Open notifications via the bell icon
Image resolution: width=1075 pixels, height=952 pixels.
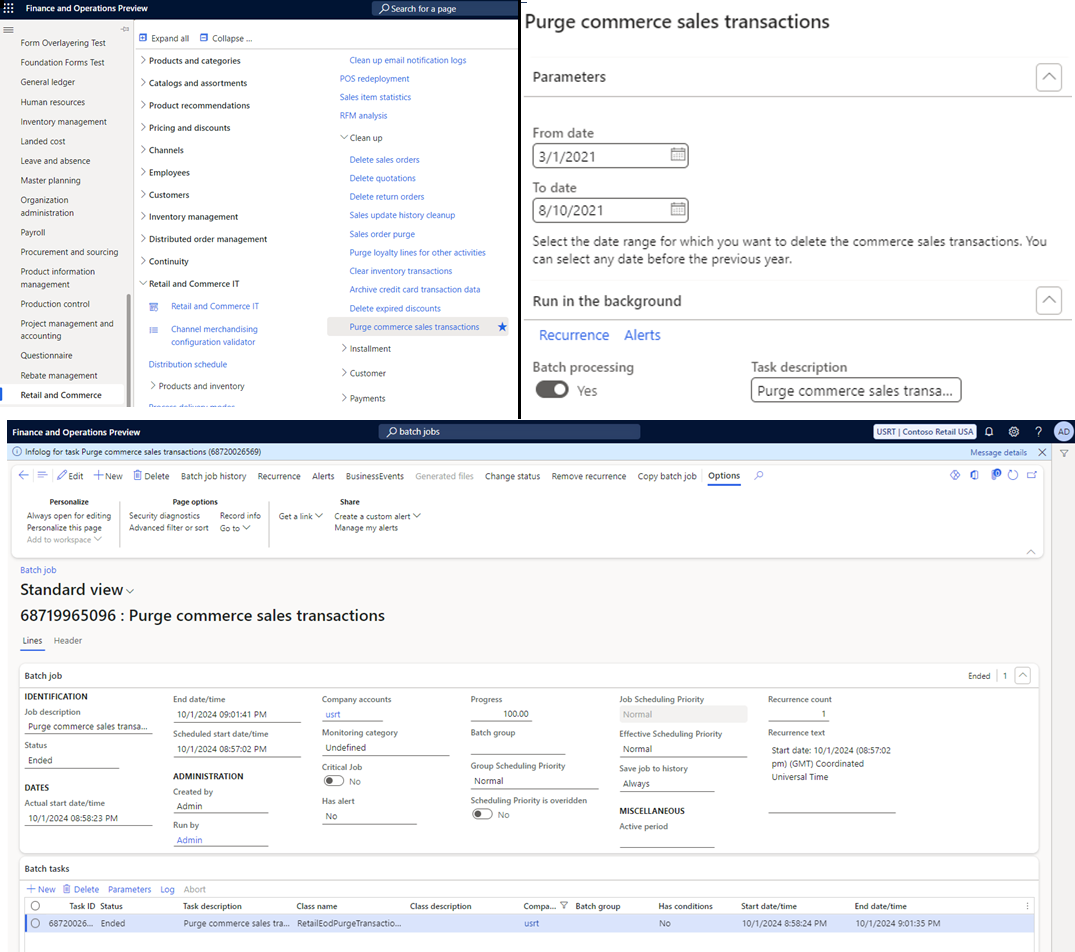point(989,431)
